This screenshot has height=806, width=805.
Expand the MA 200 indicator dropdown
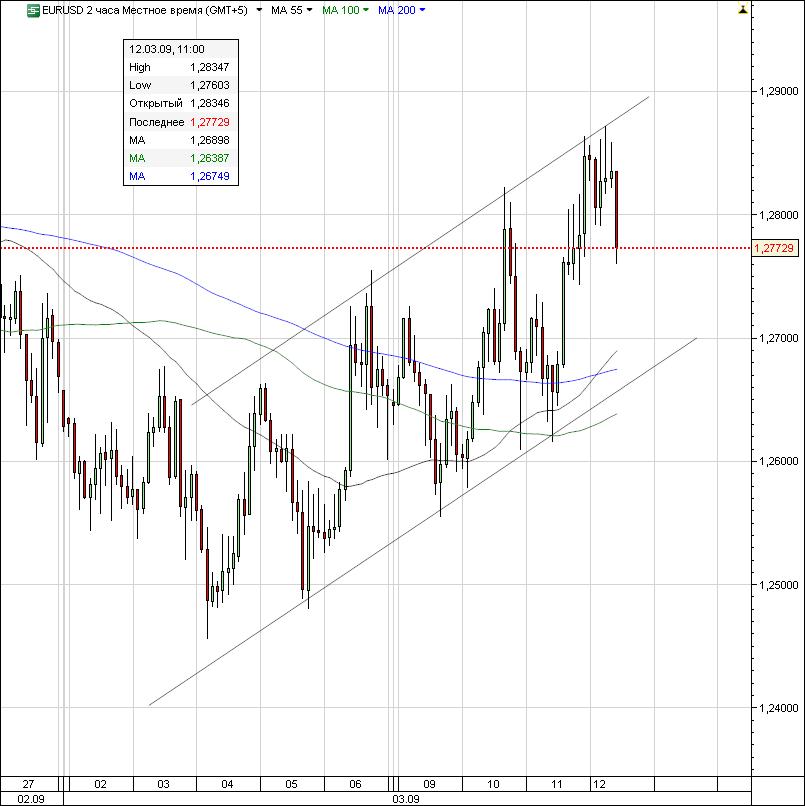tap(422, 10)
